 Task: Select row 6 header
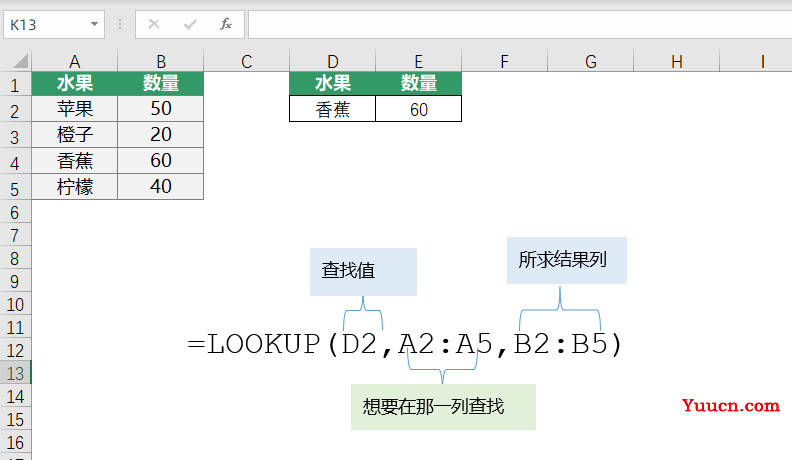(x=15, y=212)
